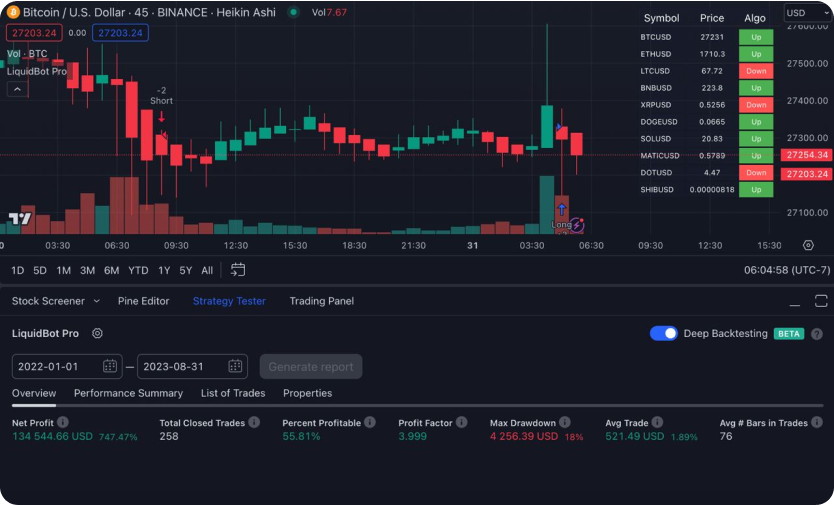This screenshot has width=834, height=505.
Task: Click the Avg Trade info icon
Action: click(657, 422)
